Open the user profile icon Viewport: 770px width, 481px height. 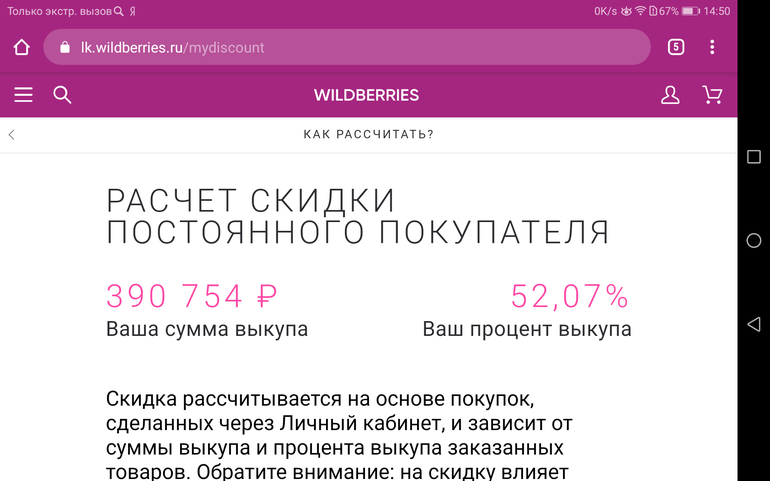tap(670, 95)
